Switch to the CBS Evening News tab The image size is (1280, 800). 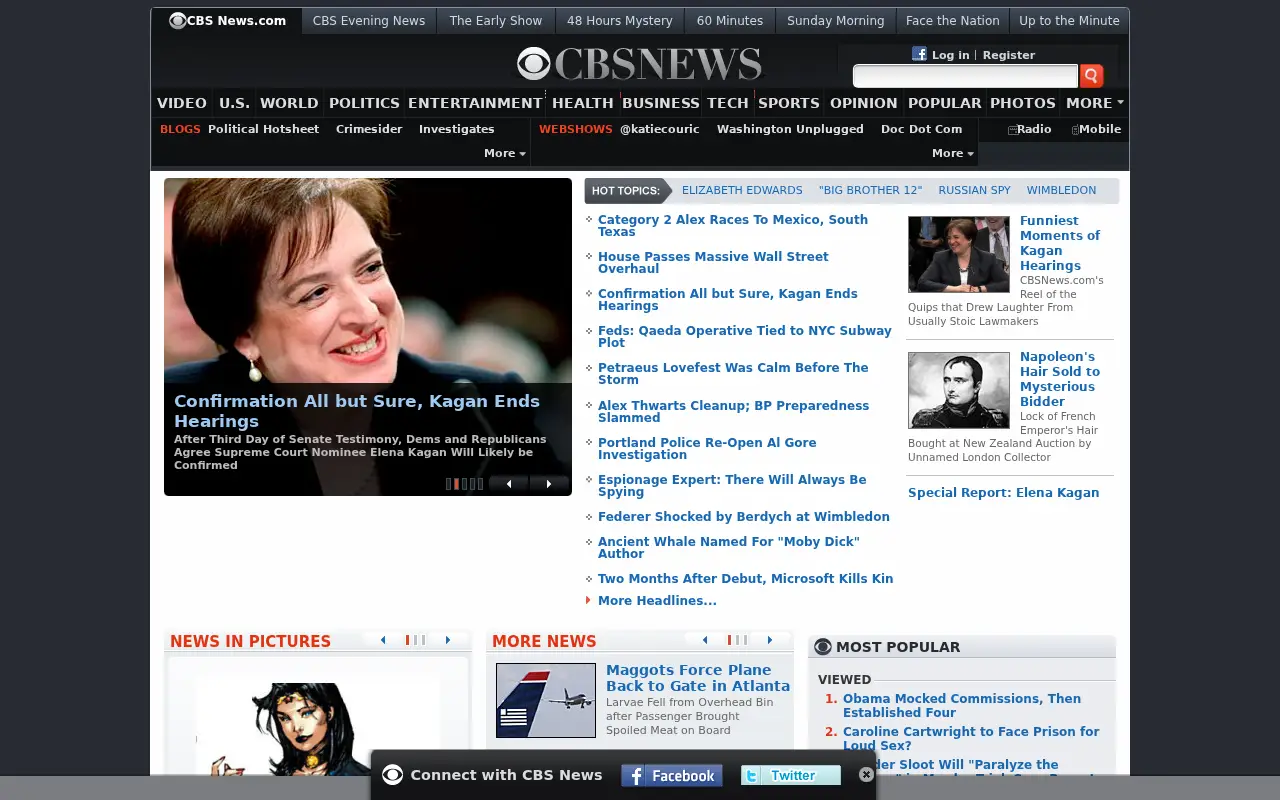pyautogui.click(x=369, y=21)
